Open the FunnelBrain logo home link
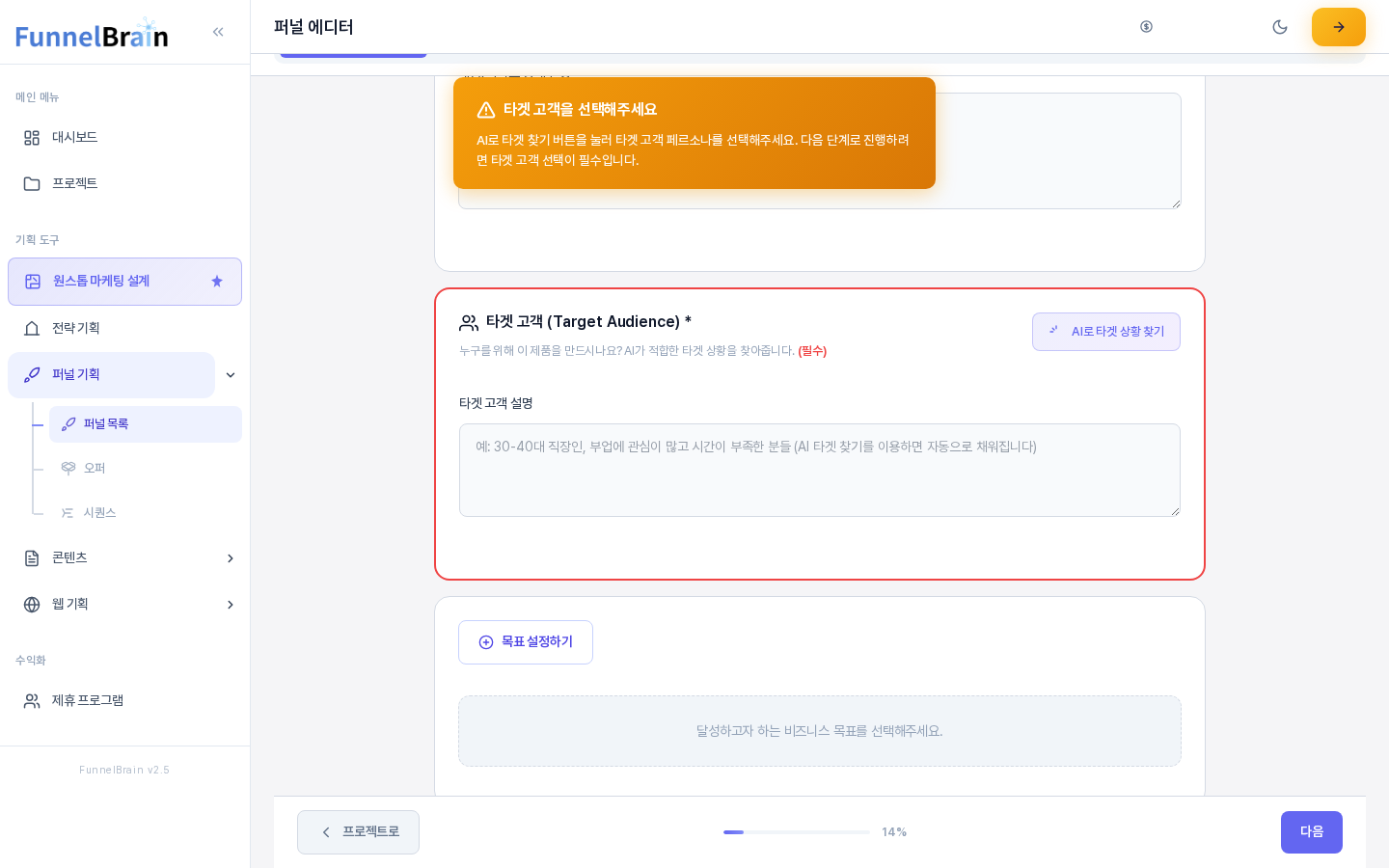Screen dimensions: 1389x868 point(92,33)
